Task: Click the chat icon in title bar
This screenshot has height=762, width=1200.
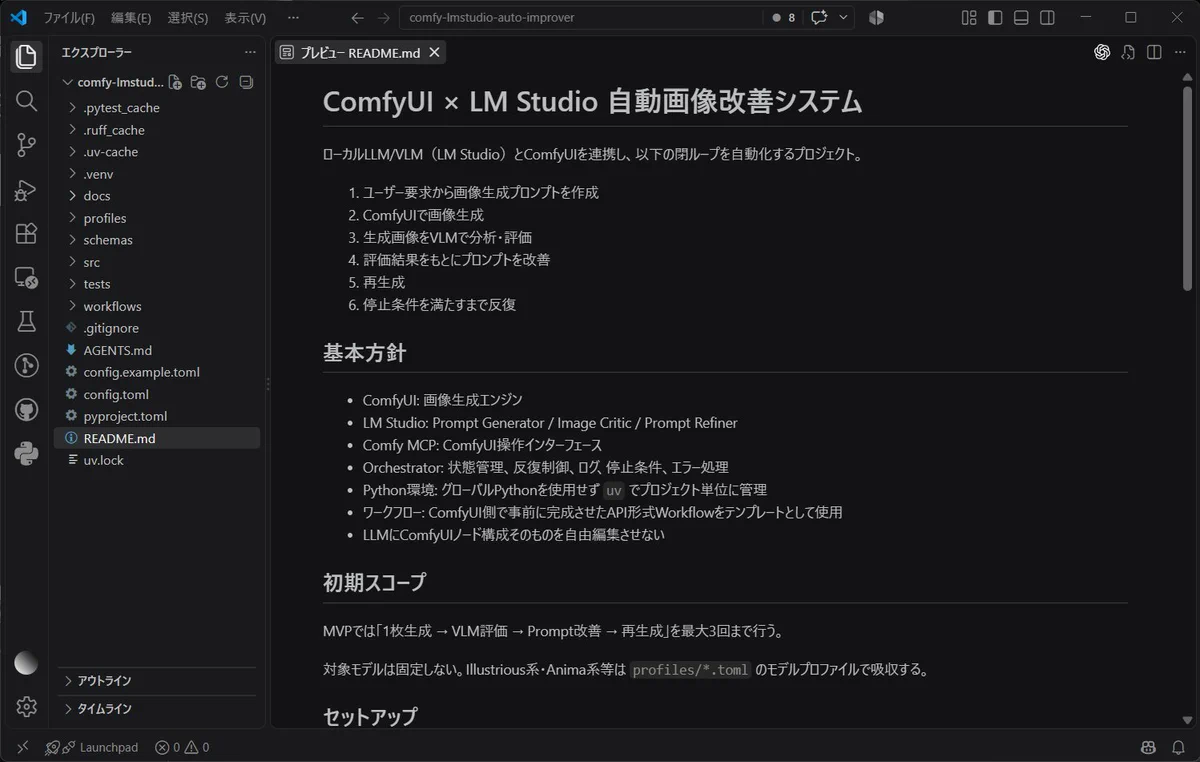Action: click(820, 17)
